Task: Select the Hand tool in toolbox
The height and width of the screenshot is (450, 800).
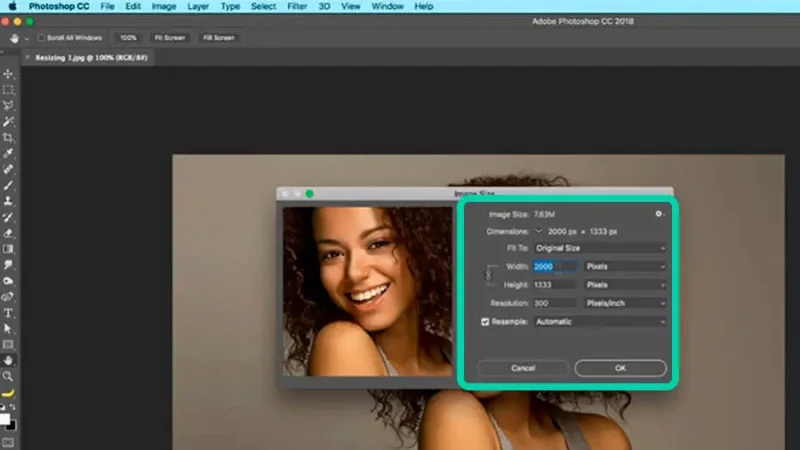Action: tap(8, 360)
